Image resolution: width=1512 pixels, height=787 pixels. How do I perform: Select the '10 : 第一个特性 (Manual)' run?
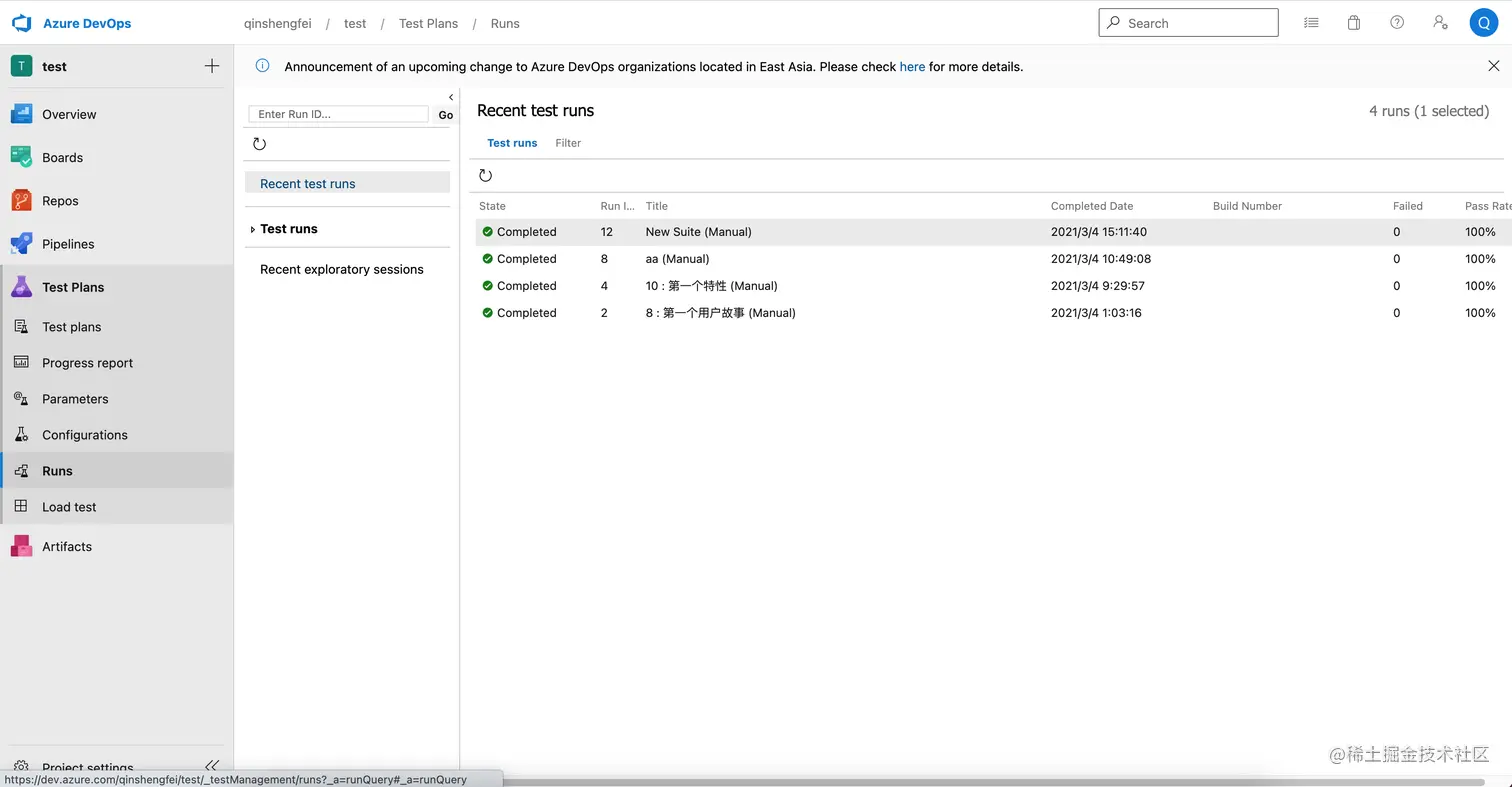coord(993,286)
